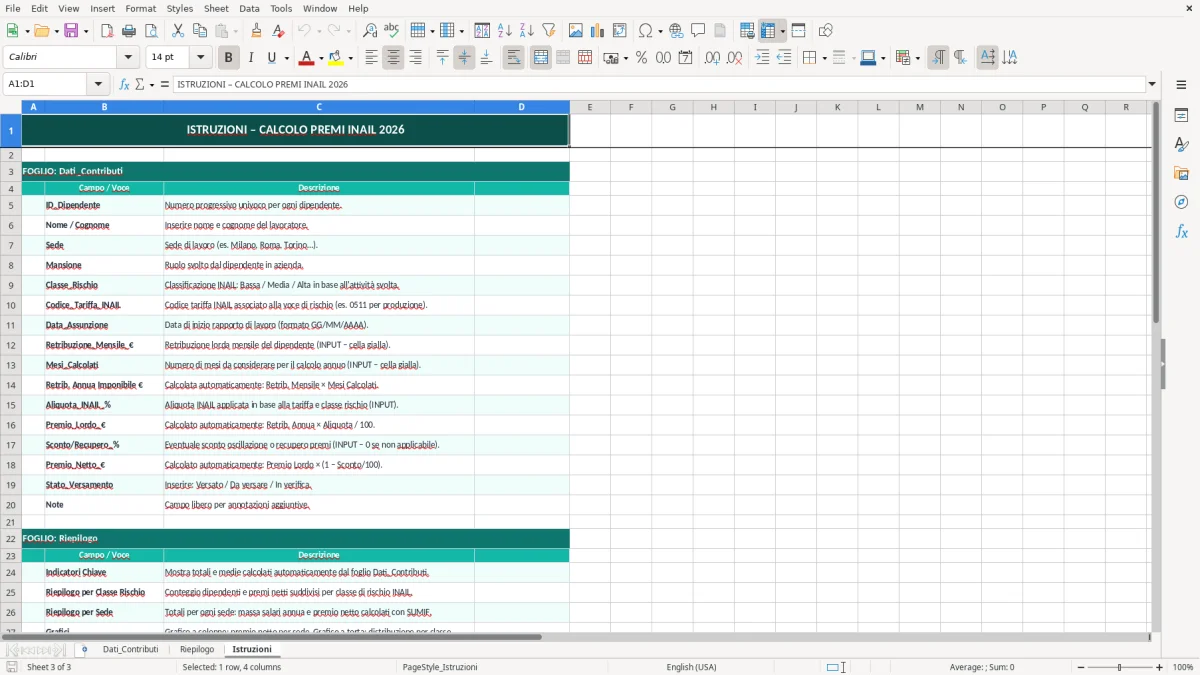
Task: Select the Clone Formatting paintbrush
Action: click(256, 31)
